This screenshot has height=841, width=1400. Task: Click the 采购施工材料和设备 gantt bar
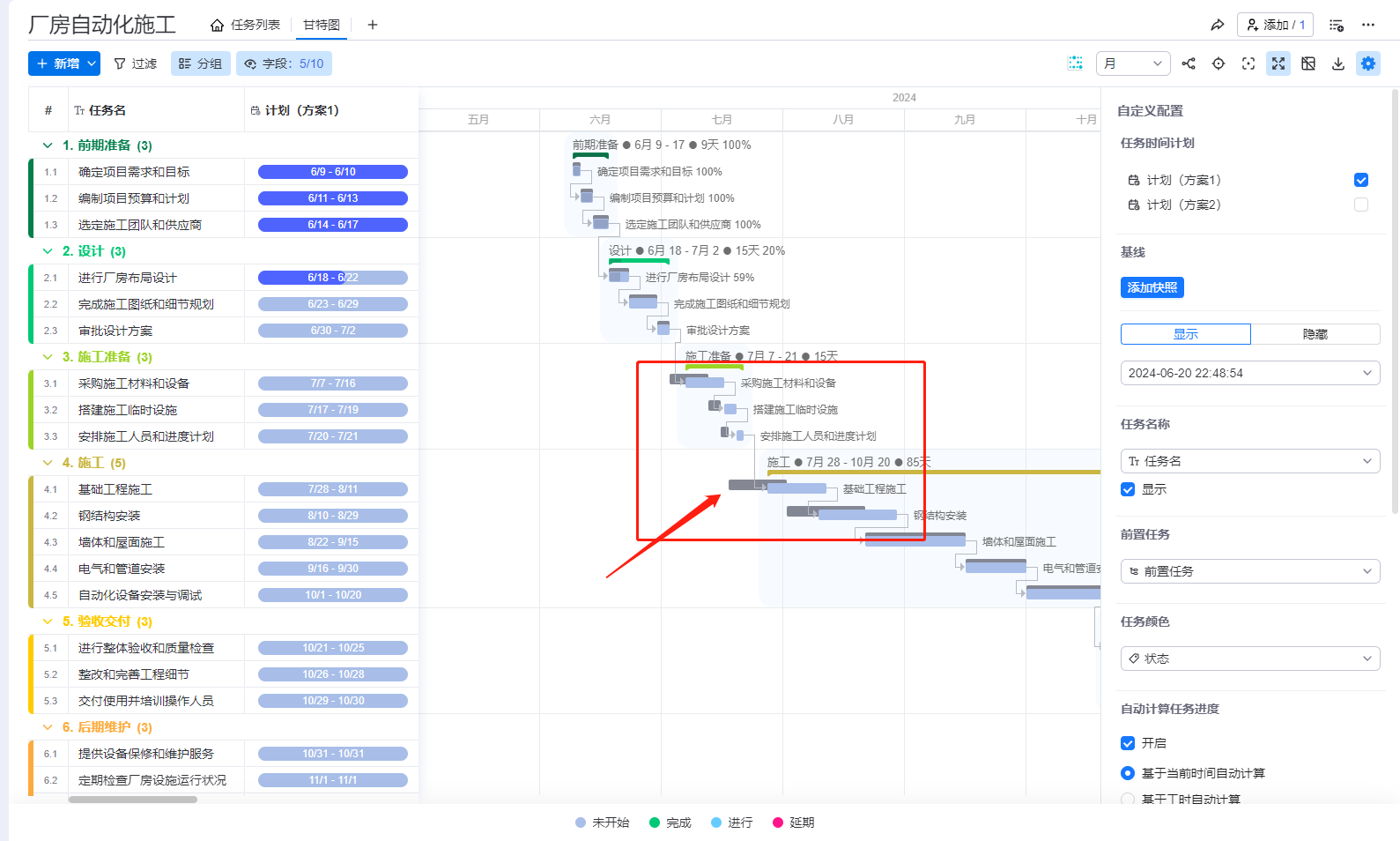pyautogui.click(x=705, y=383)
